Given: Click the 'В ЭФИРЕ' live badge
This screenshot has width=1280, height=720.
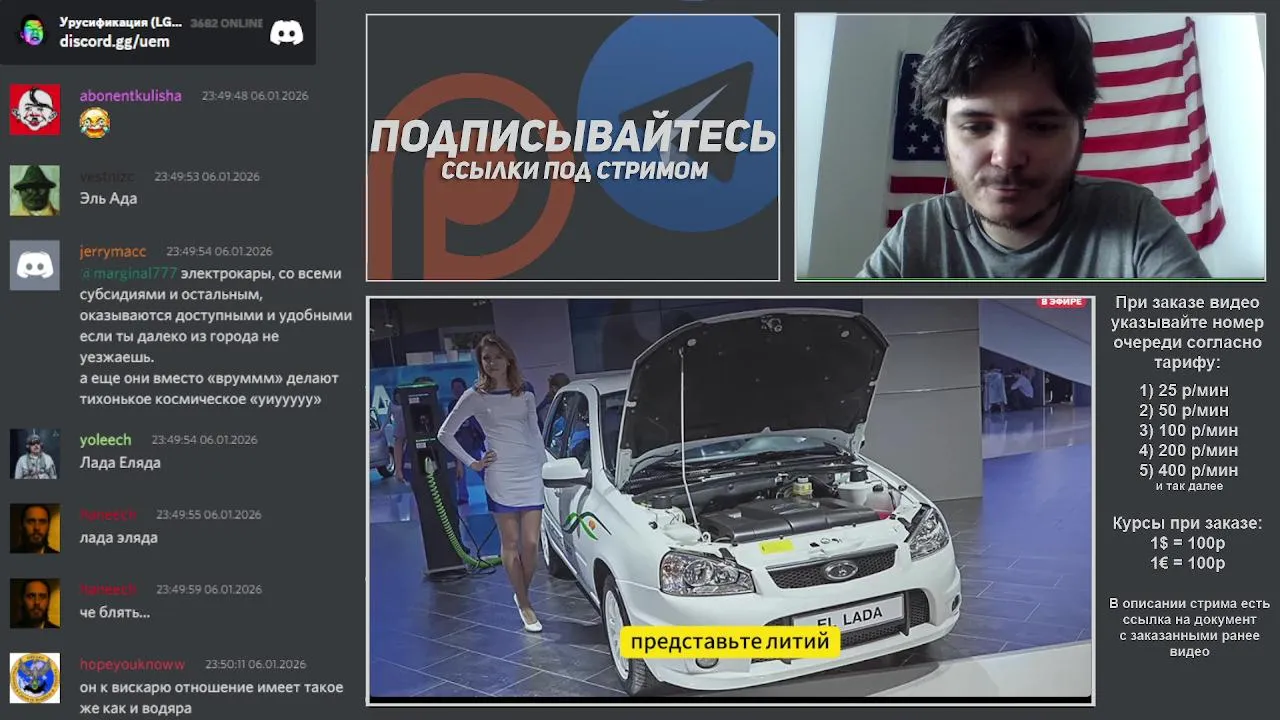Looking at the screenshot, I should click(x=1062, y=302).
